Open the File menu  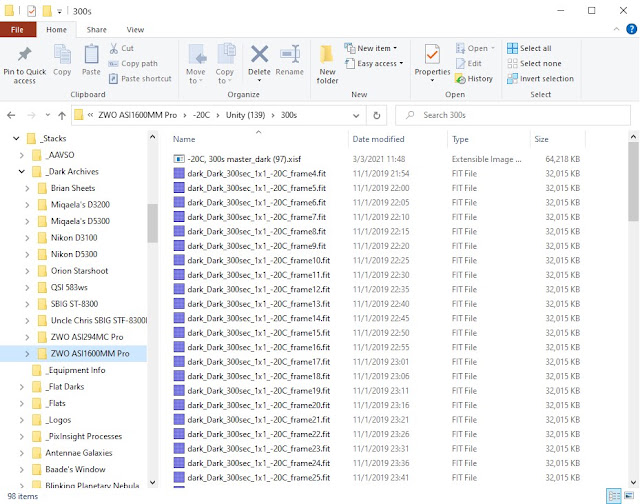pos(18,29)
